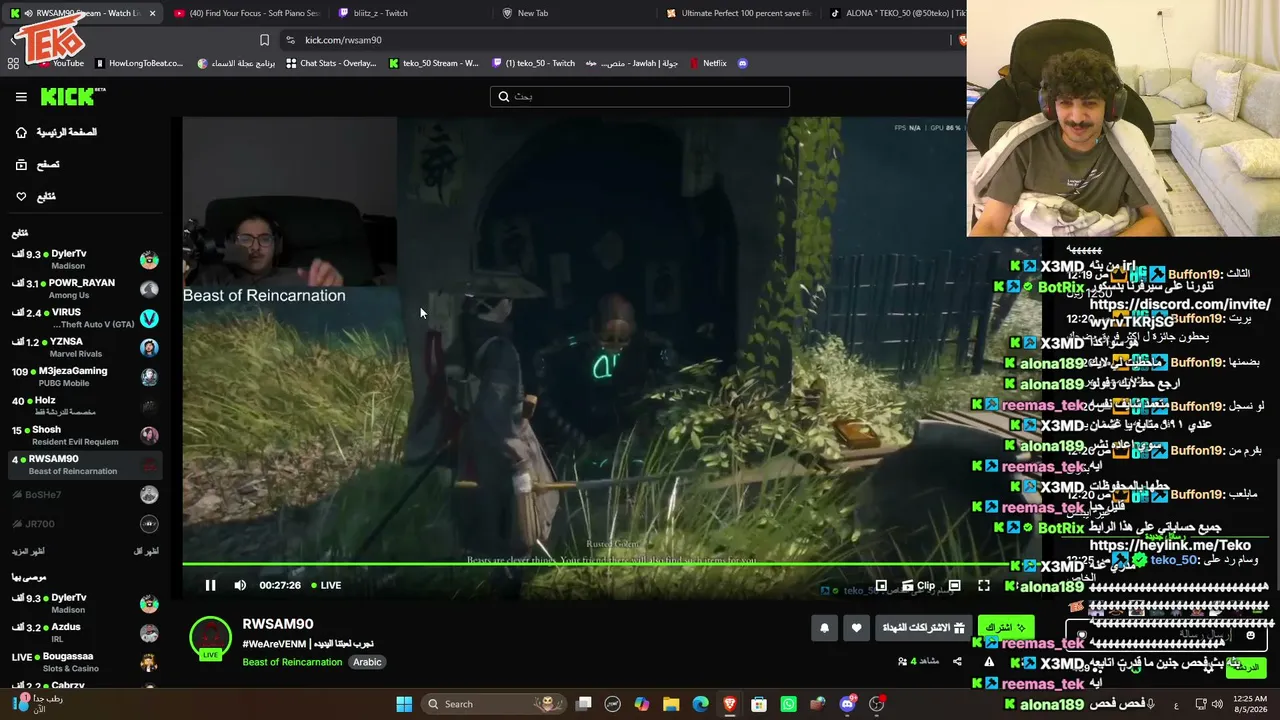Screen dimensions: 1280x720
Task: Open the Chat Stats Overlay bookmark
Action: click(x=331, y=63)
